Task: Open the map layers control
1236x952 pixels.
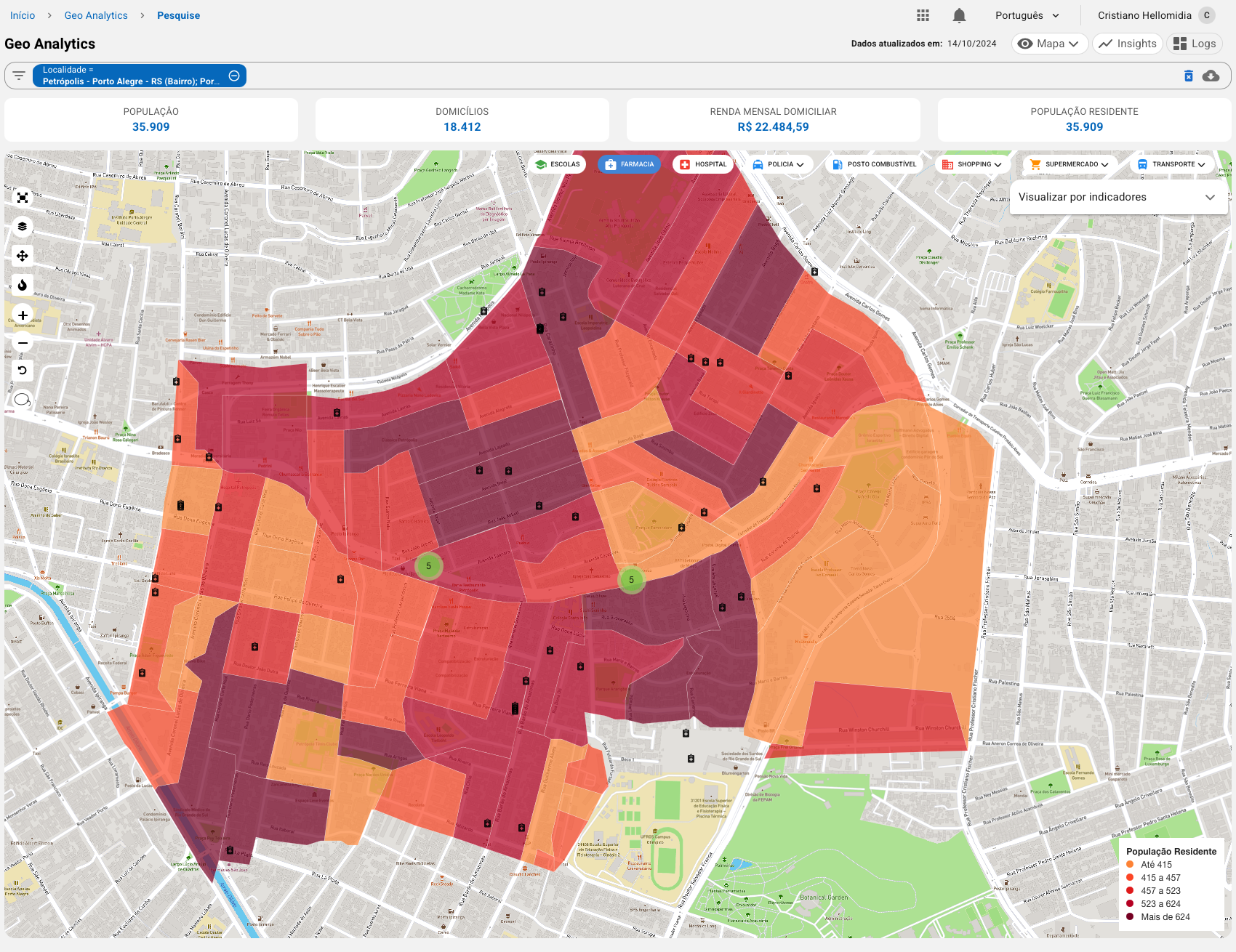Action: click(23, 227)
